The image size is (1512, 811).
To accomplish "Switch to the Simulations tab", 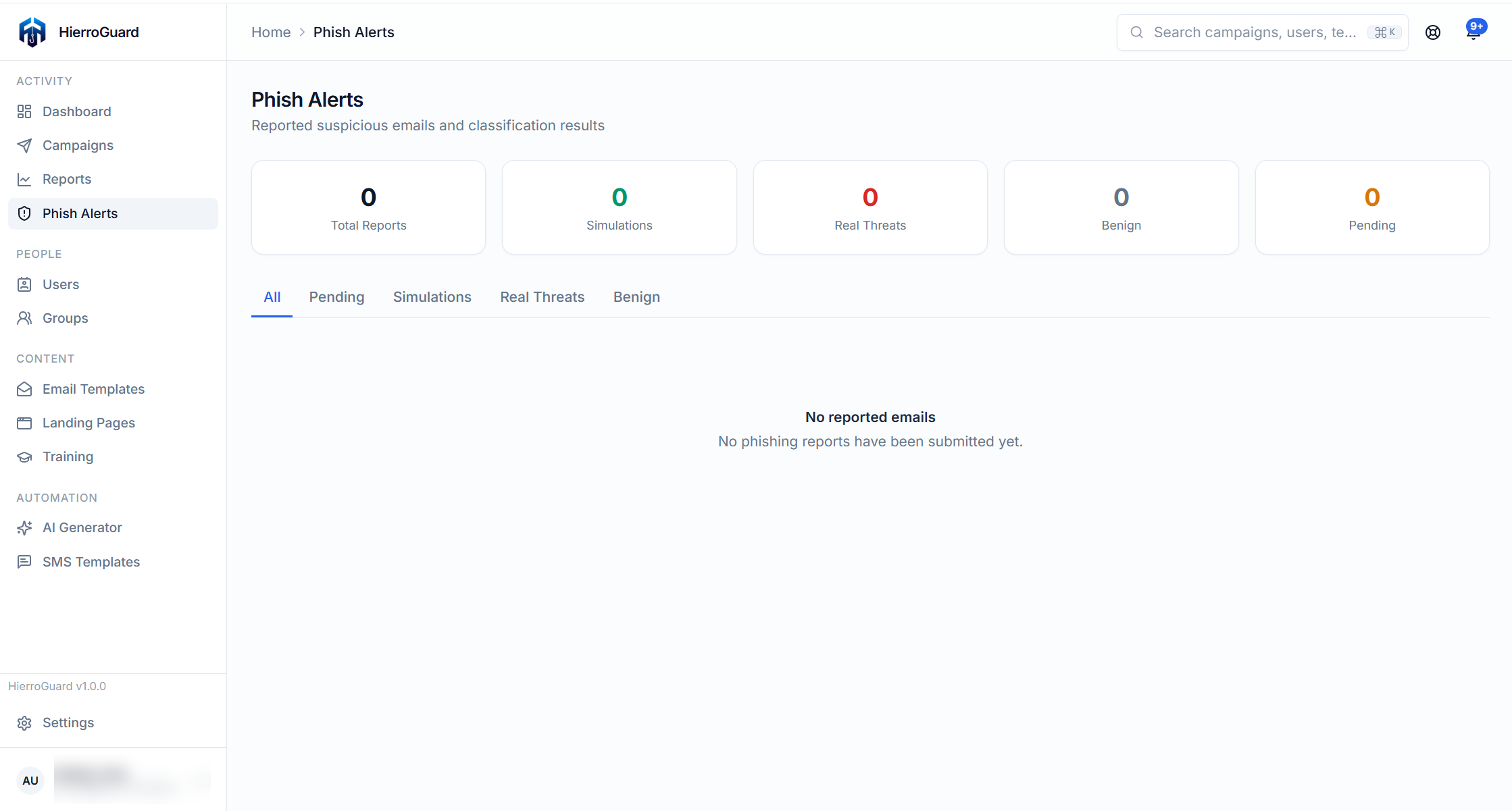I will (432, 297).
